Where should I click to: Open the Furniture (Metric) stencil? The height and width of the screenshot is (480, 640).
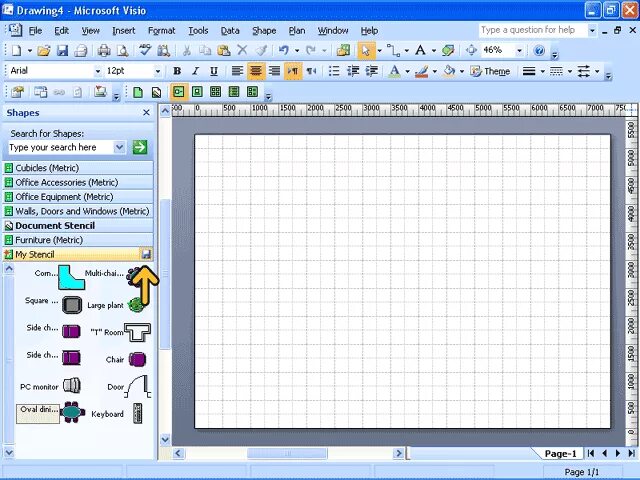[78, 240]
